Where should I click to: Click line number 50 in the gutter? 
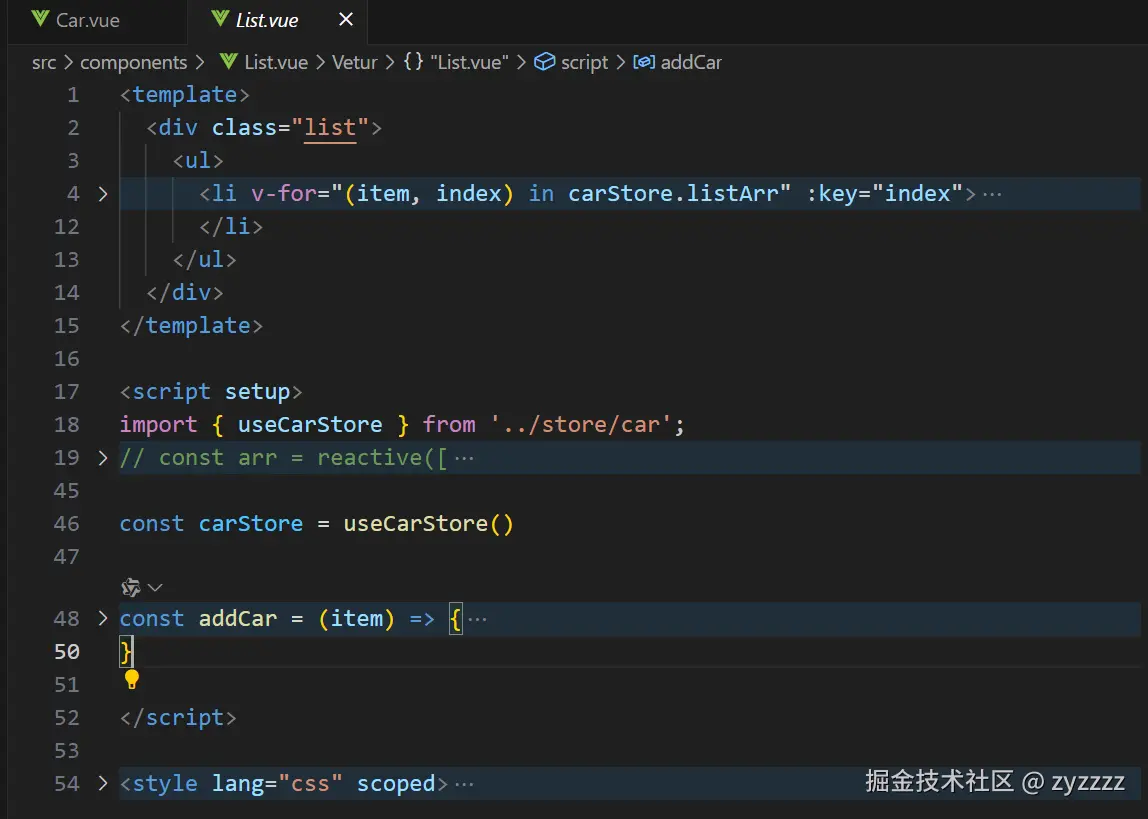67,652
